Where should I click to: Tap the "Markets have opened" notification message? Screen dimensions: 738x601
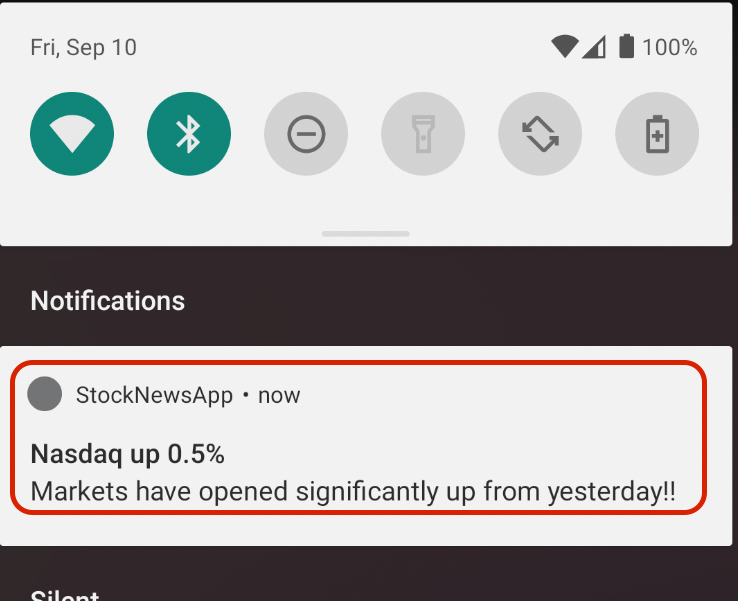pos(353,492)
